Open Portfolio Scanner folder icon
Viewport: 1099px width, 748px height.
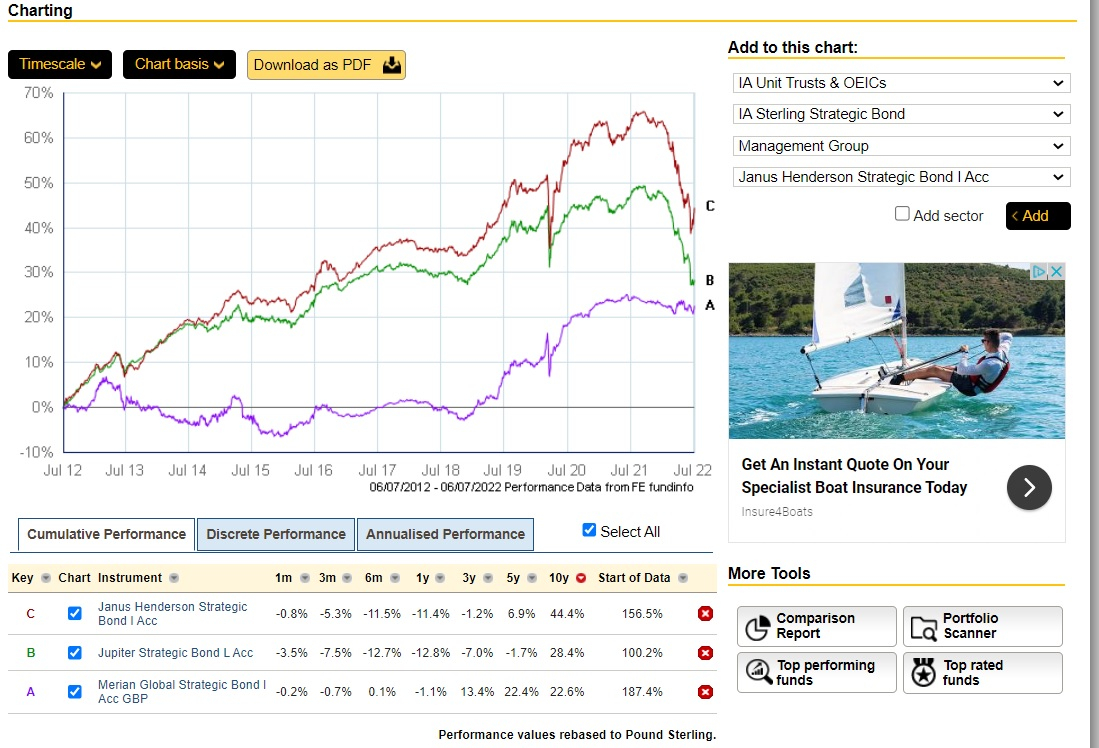(923, 626)
